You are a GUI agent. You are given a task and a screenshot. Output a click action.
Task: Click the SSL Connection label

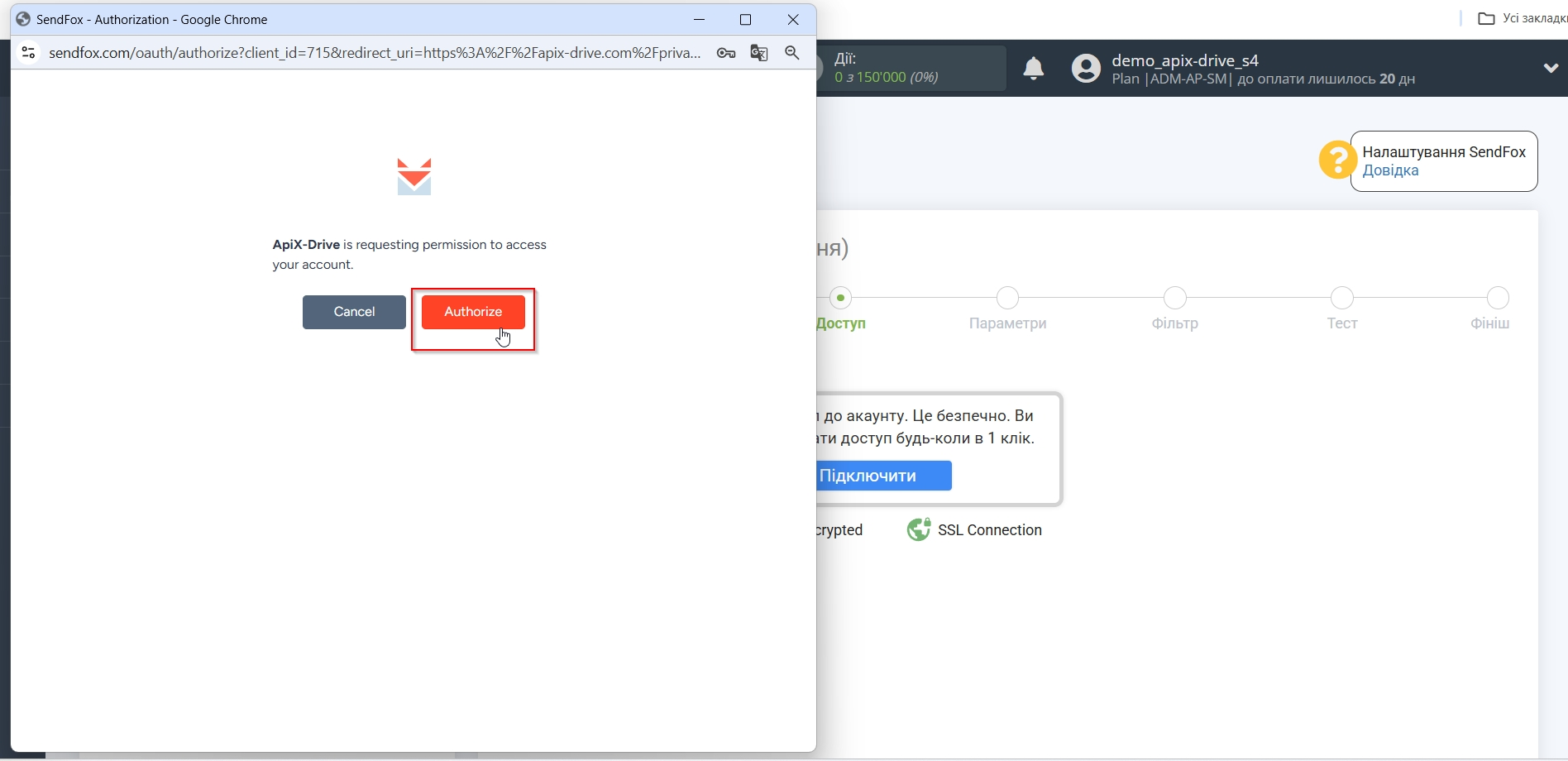point(990,530)
